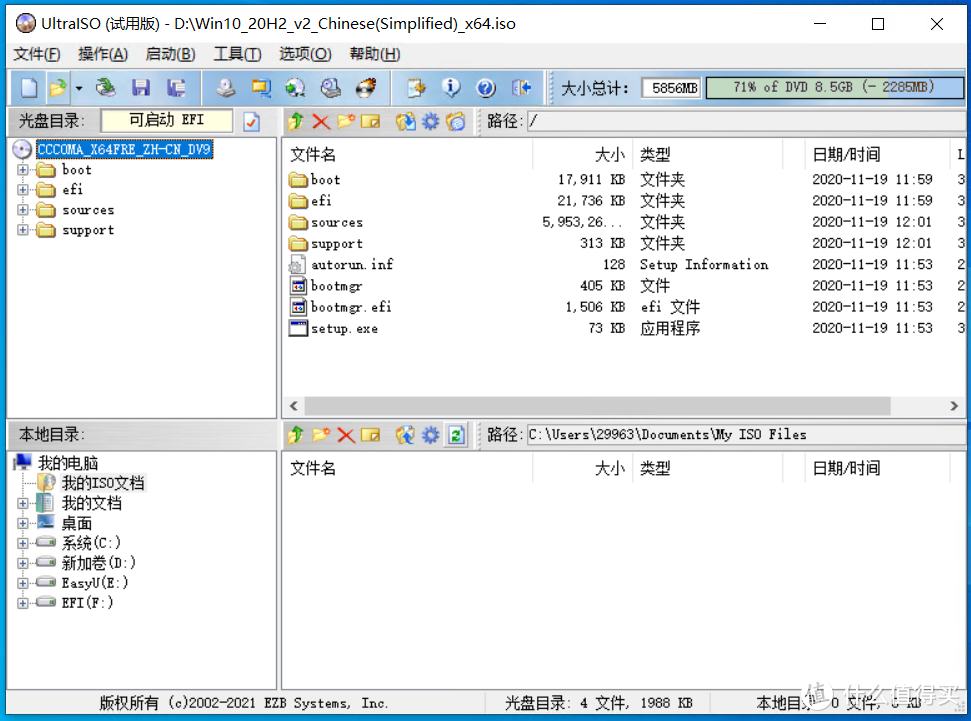Expand the efi folder in disc tree
971x721 pixels.
23,190
